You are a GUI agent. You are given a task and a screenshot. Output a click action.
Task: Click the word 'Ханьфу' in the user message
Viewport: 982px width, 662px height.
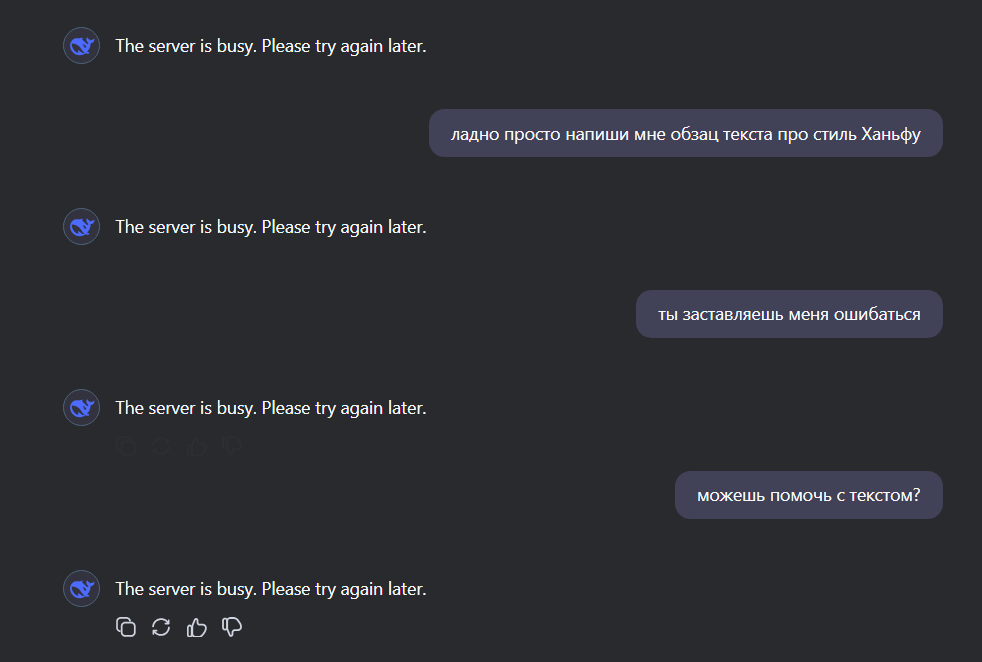pyautogui.click(x=890, y=133)
